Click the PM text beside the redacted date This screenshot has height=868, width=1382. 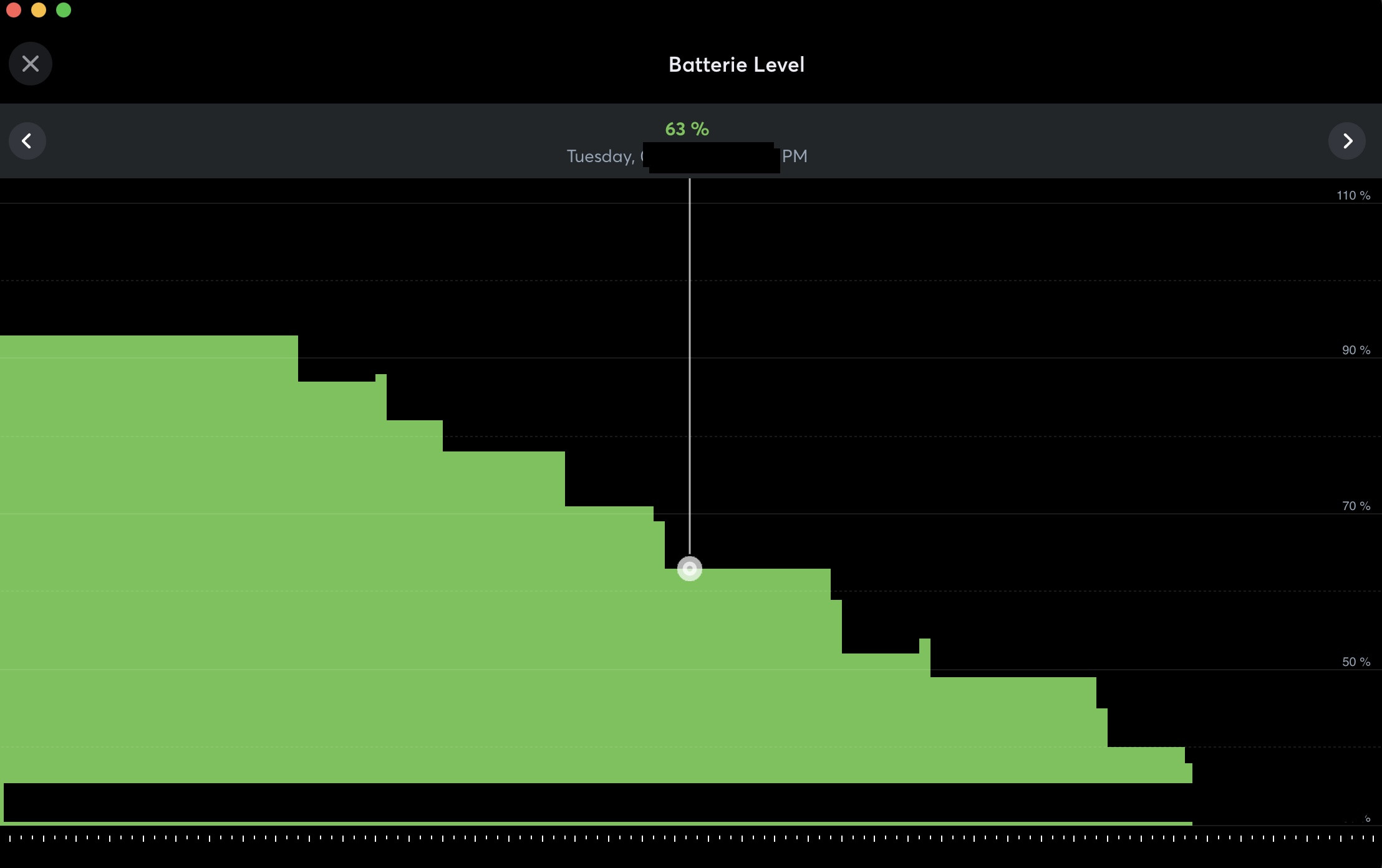click(795, 156)
